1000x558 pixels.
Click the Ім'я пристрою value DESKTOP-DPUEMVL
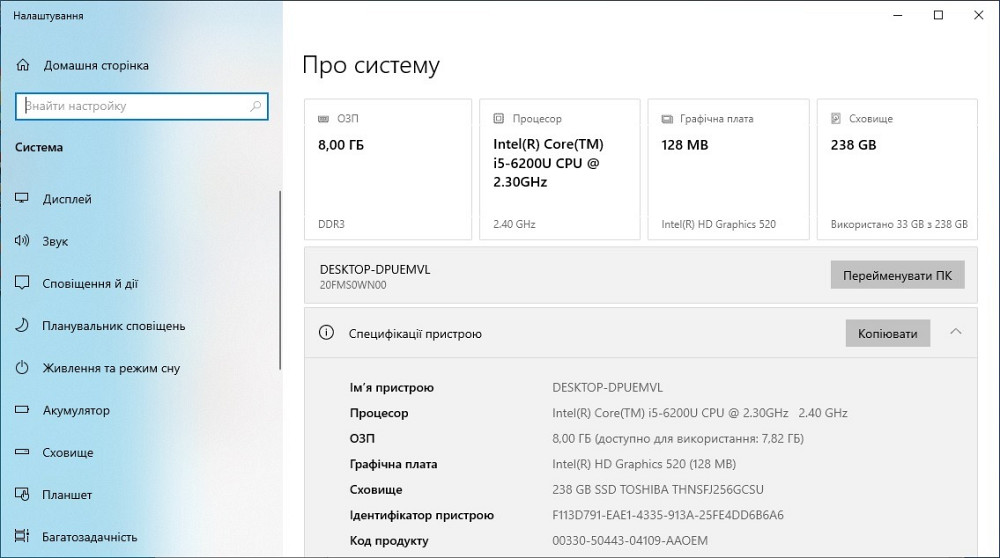click(607, 387)
